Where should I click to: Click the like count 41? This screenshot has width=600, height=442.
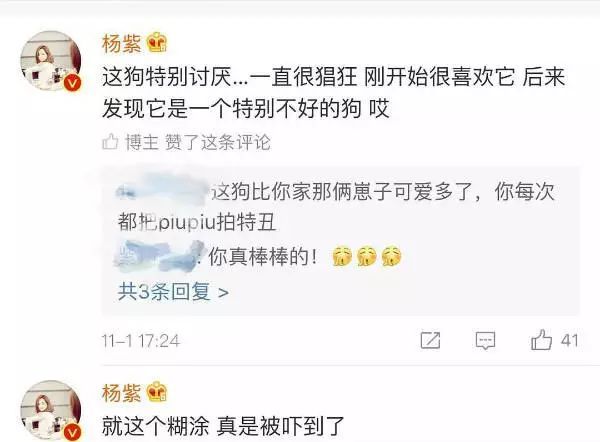pos(569,340)
